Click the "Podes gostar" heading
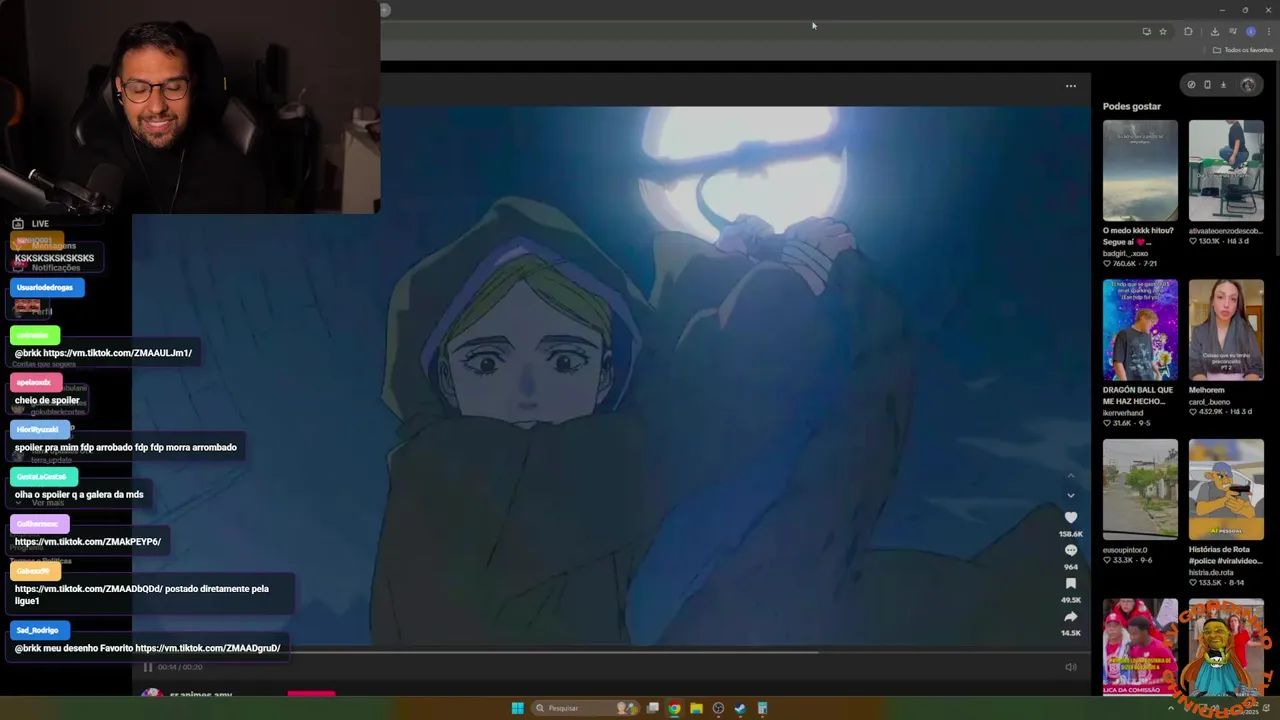Image resolution: width=1280 pixels, height=720 pixels. point(1132,106)
